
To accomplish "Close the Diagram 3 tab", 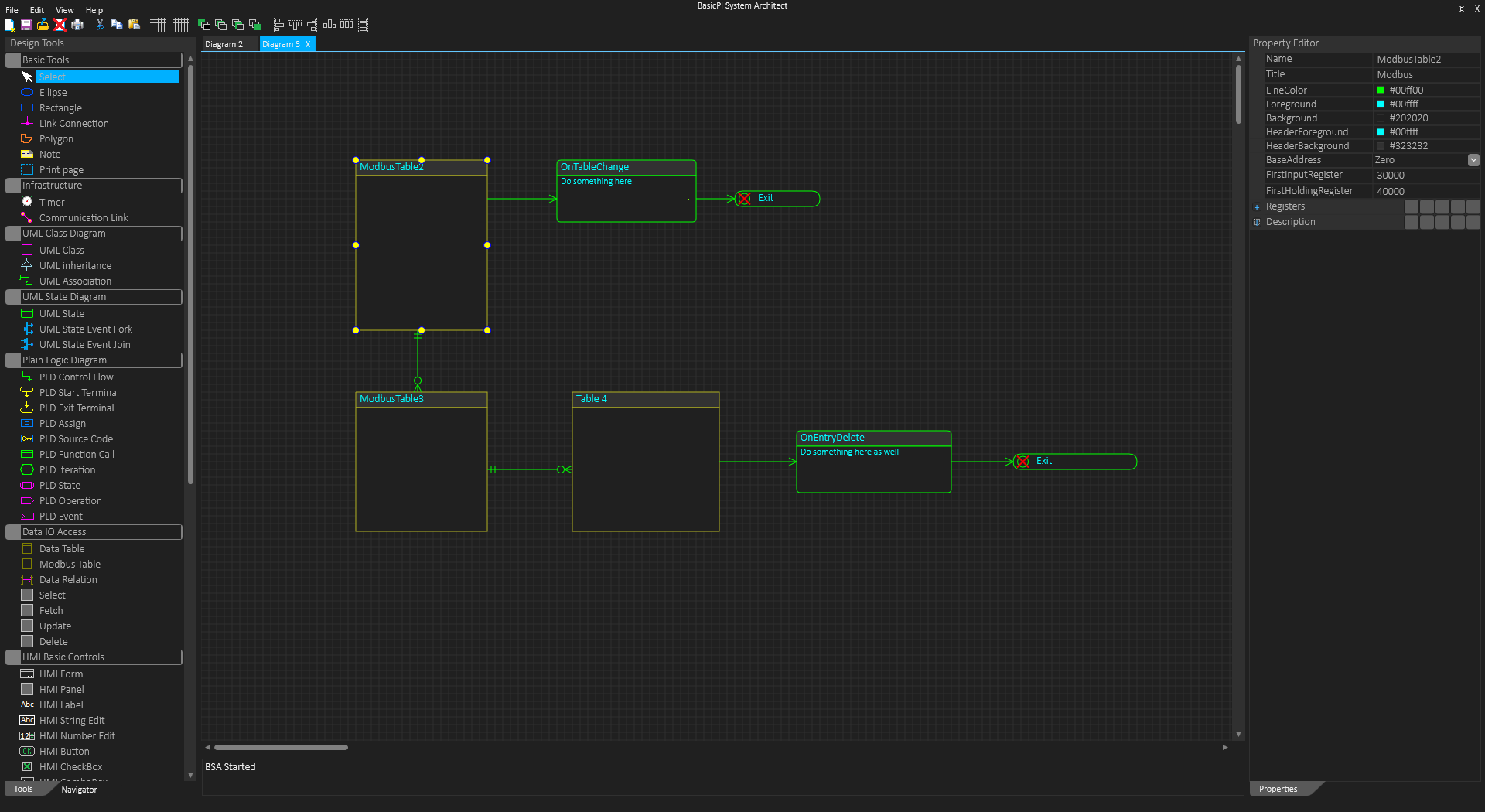I will pyautogui.click(x=308, y=44).
